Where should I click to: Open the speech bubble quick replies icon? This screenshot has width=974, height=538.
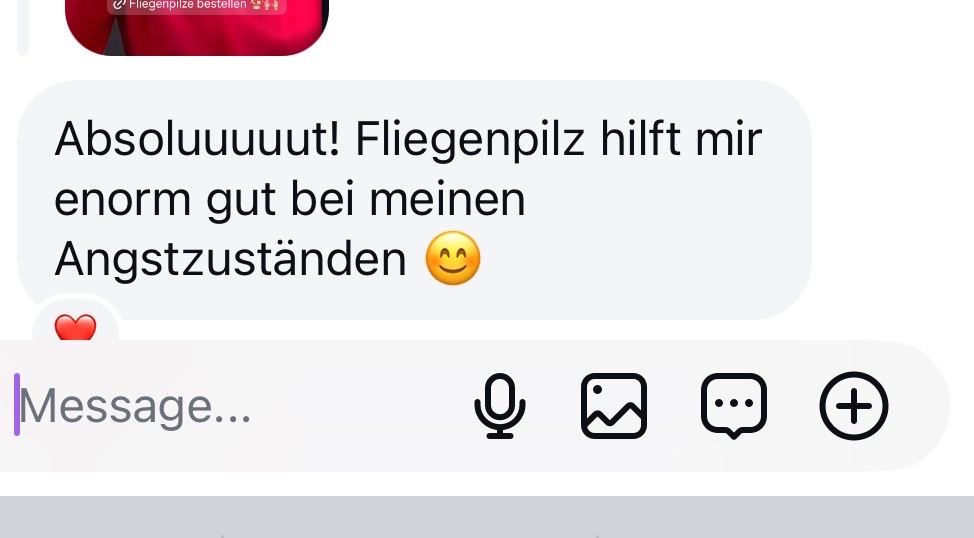pos(734,406)
